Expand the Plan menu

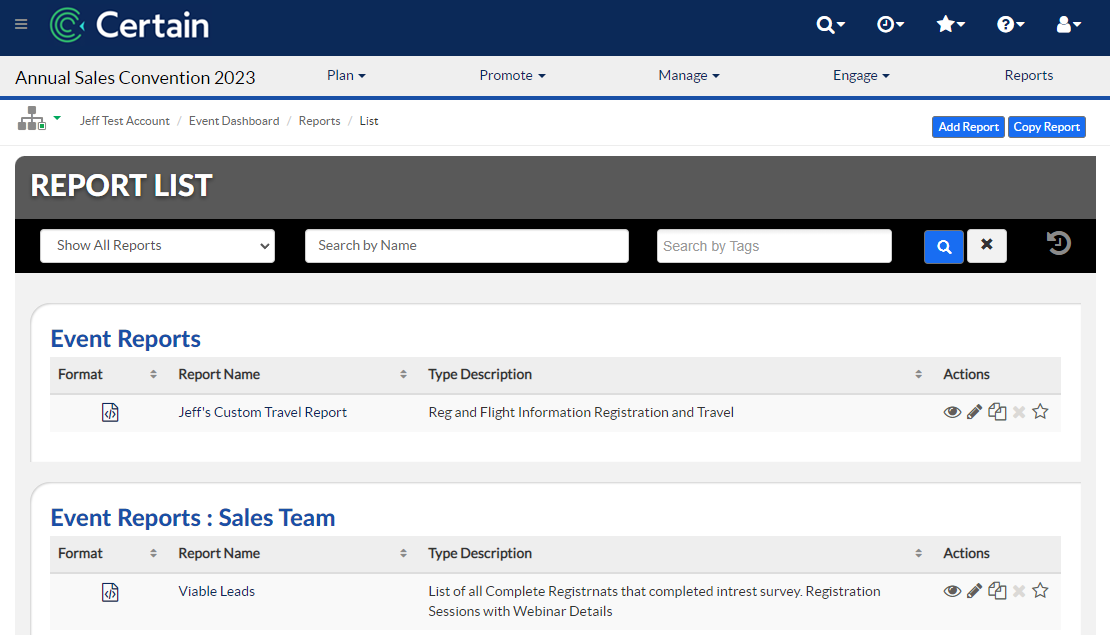[x=346, y=75]
